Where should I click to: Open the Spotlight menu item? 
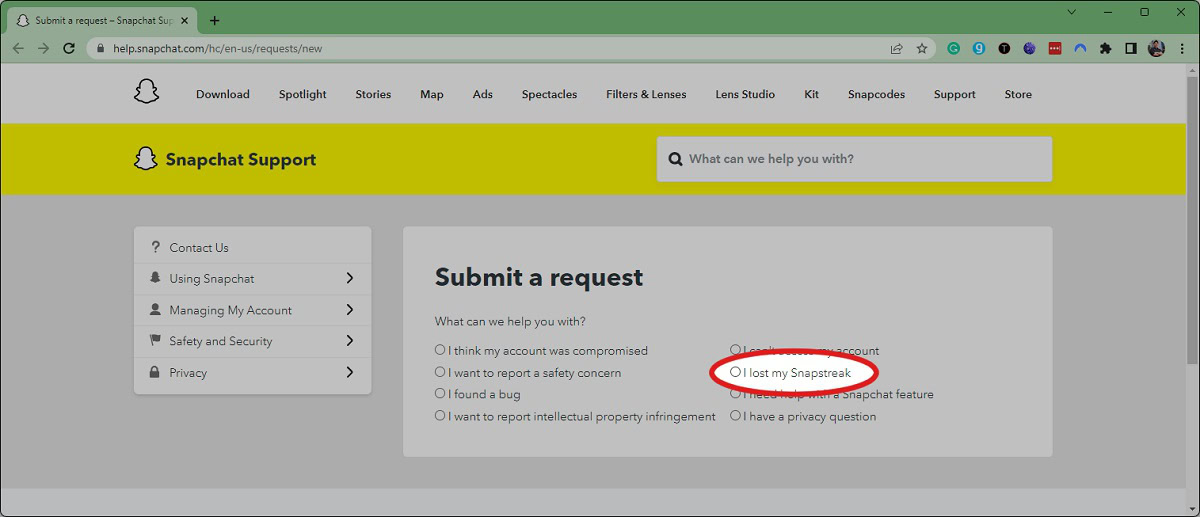coord(303,94)
